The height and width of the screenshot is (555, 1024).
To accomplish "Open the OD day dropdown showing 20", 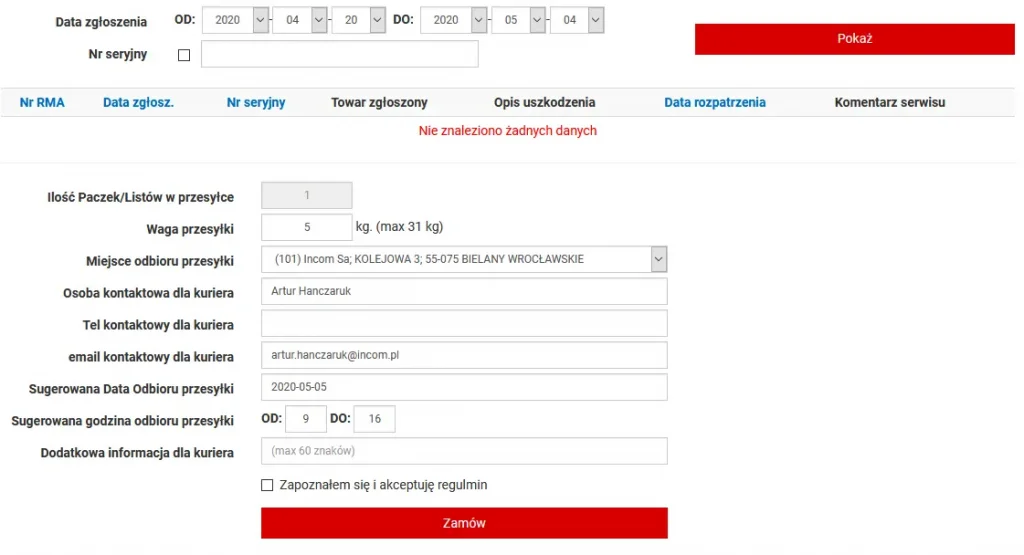I will (x=358, y=20).
